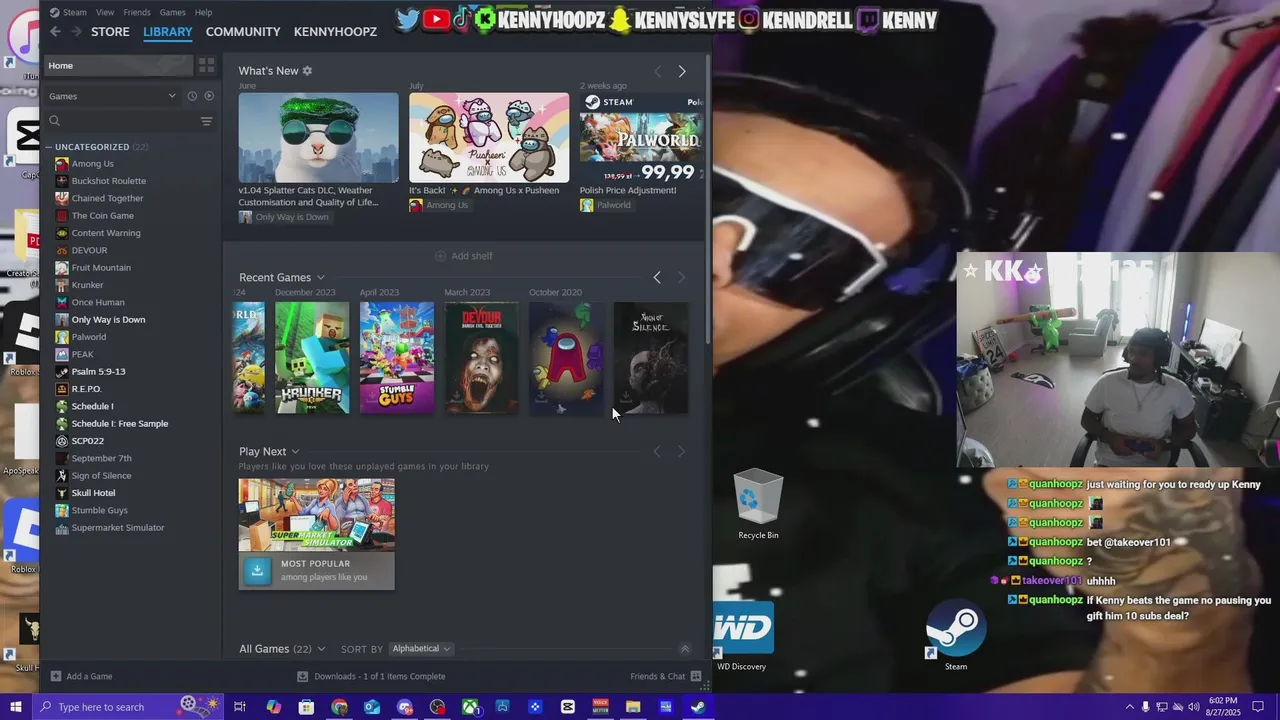Collapse All Games section with up chevrons
Viewport: 1280px width, 720px height.
[684, 649]
